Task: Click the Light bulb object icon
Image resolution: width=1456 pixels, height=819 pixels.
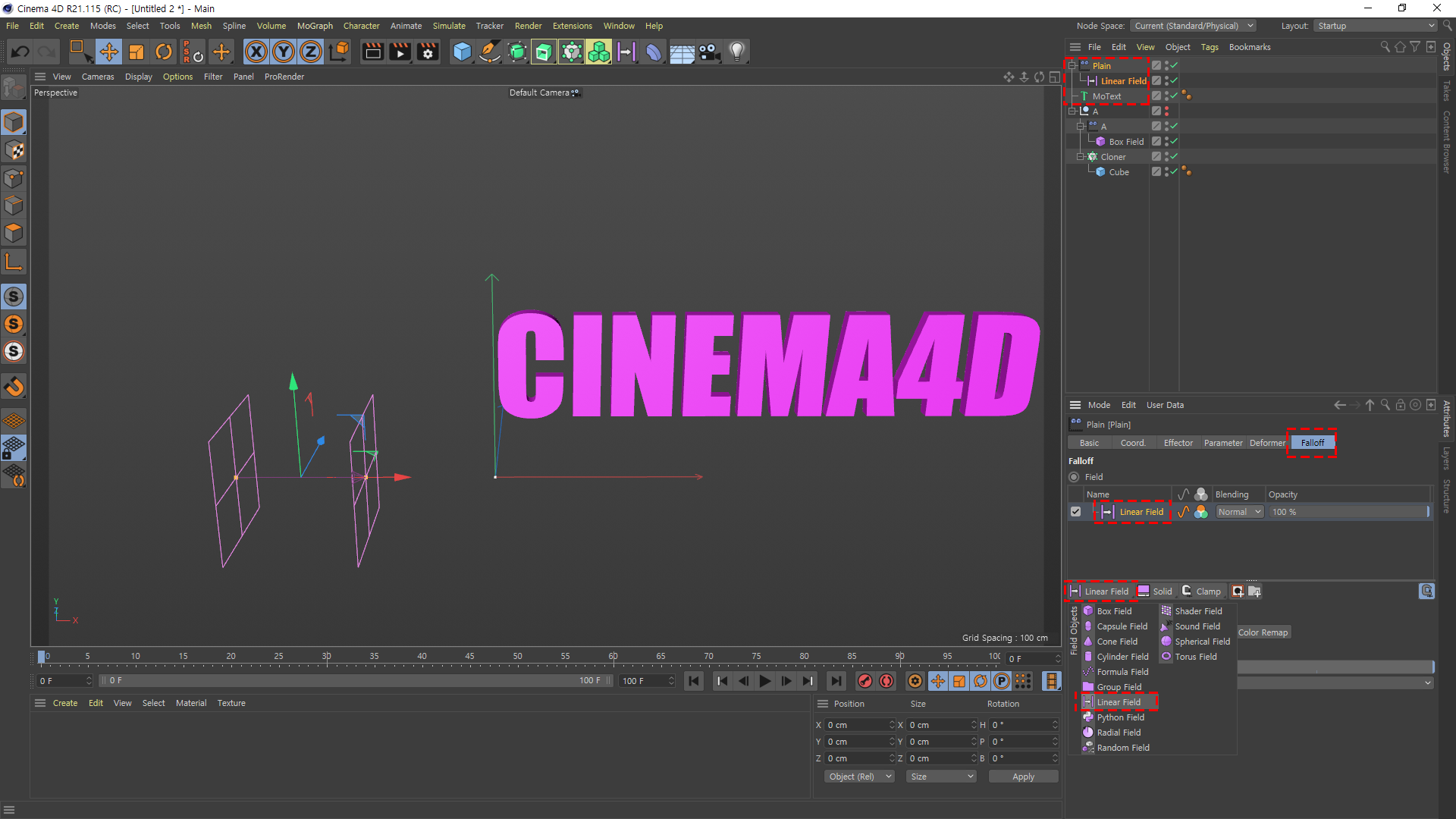Action: tap(736, 52)
